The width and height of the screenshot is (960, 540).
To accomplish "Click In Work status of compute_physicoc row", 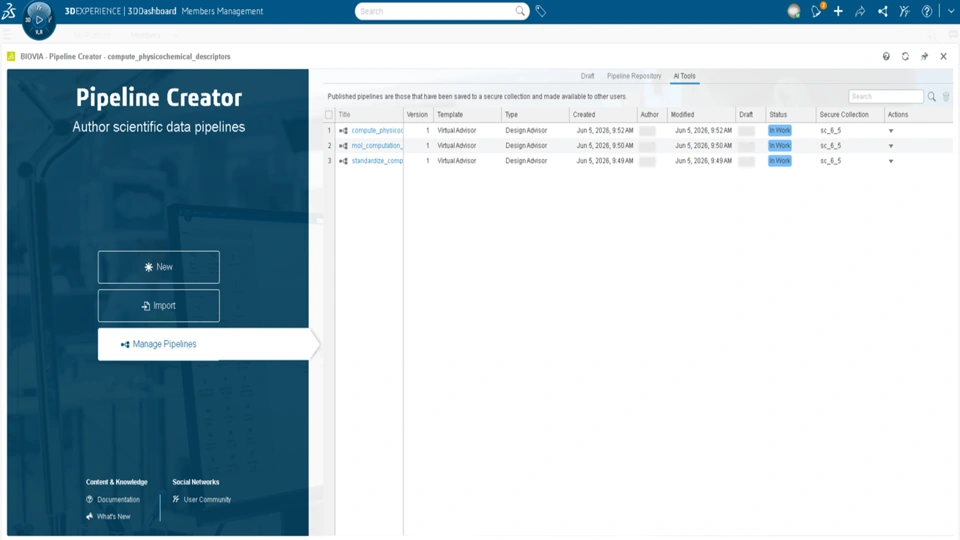I will (780, 130).
